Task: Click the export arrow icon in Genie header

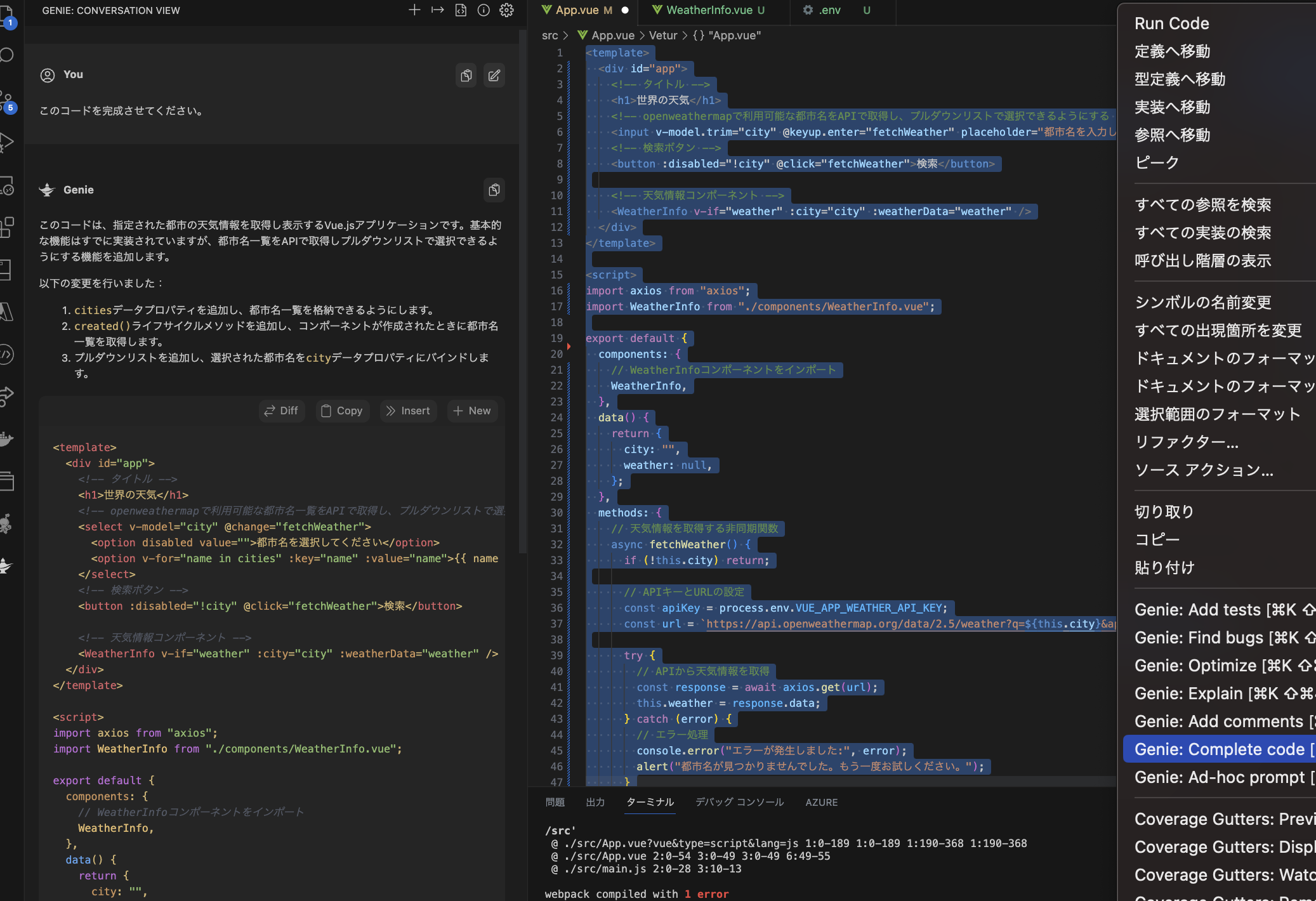Action: (x=437, y=10)
